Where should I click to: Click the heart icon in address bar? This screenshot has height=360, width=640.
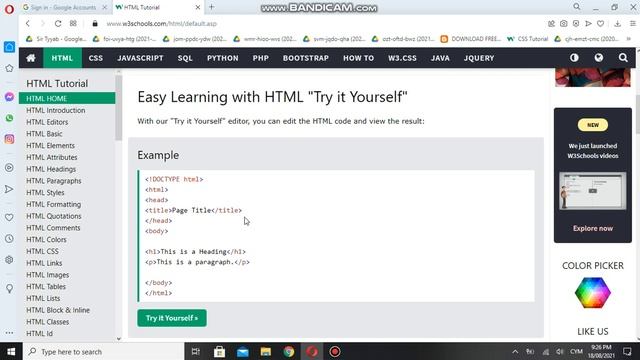coord(600,24)
